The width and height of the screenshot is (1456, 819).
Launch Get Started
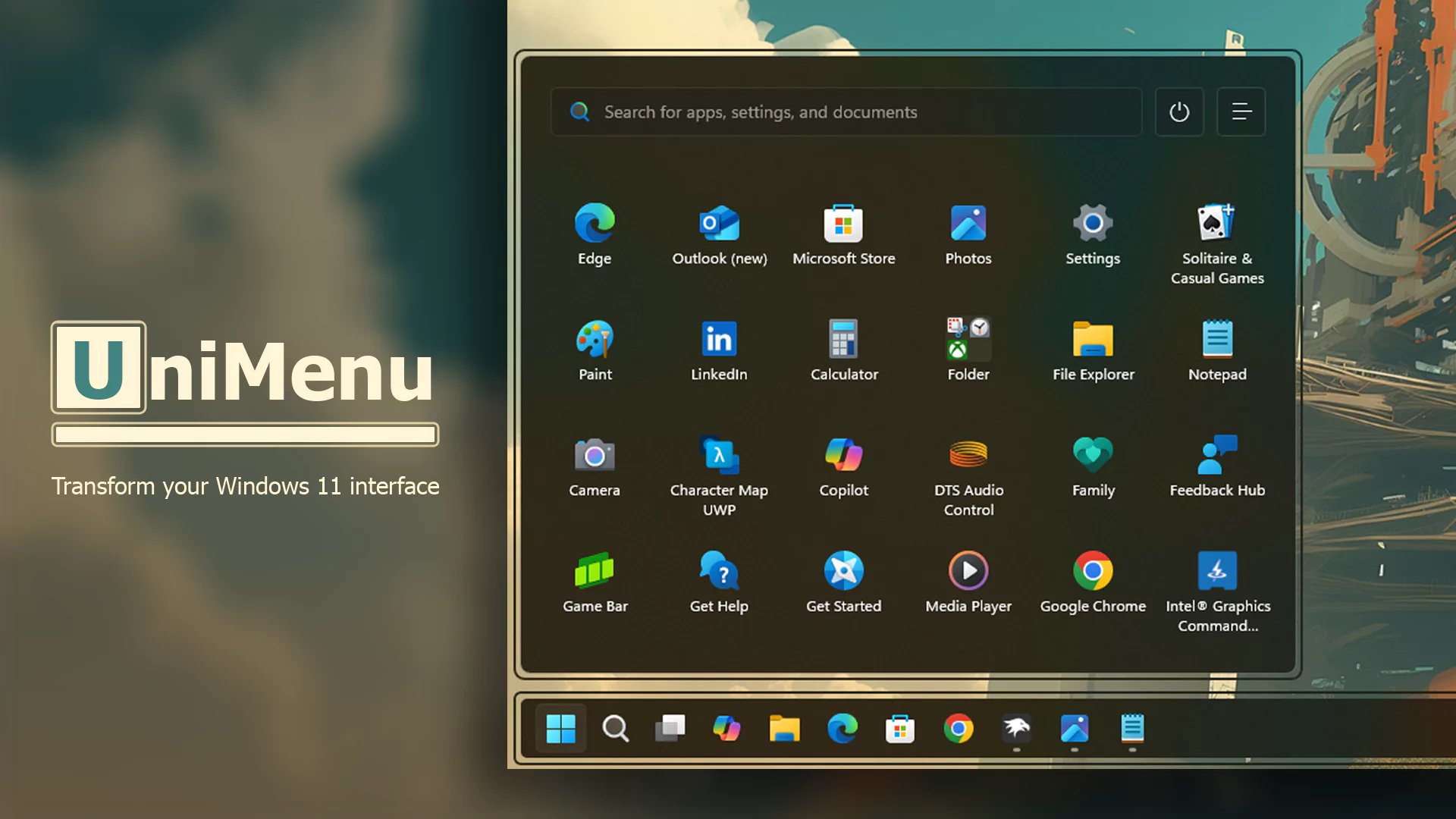click(843, 582)
